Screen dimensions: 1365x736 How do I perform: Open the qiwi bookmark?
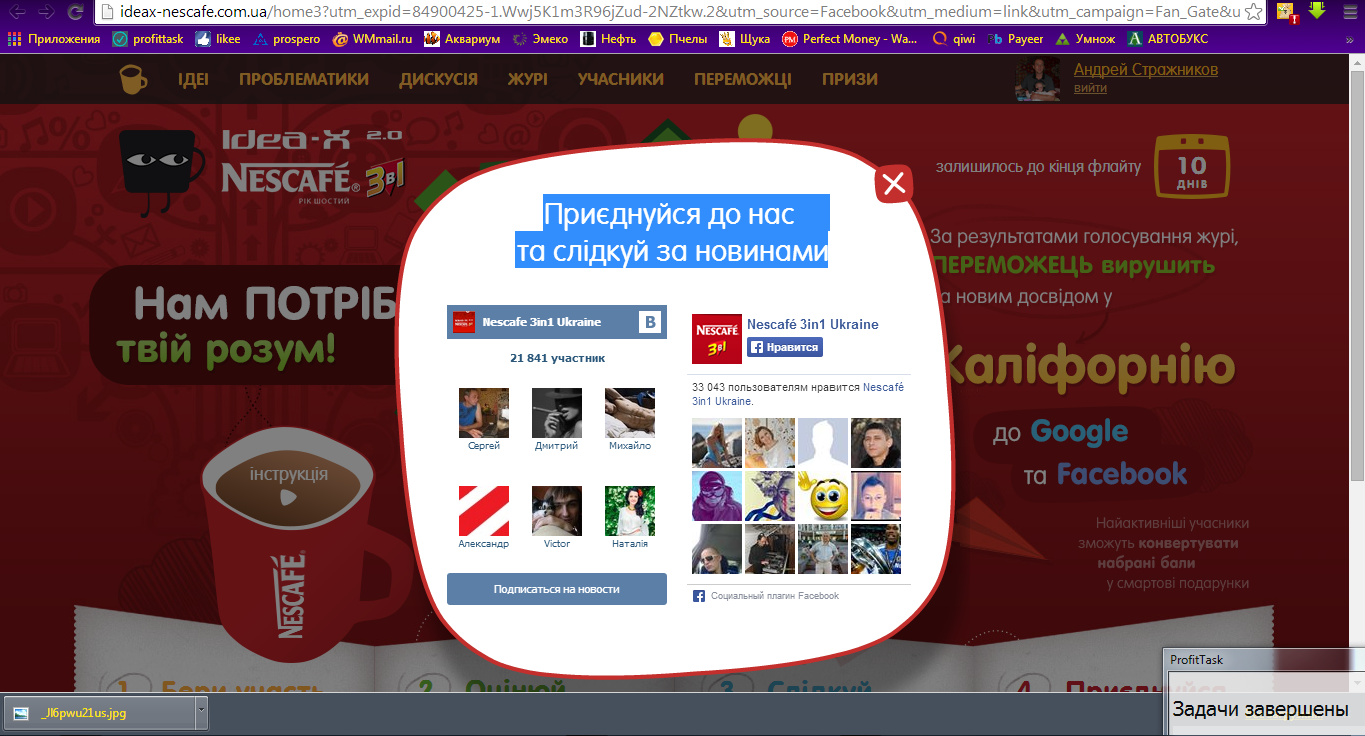(953, 39)
